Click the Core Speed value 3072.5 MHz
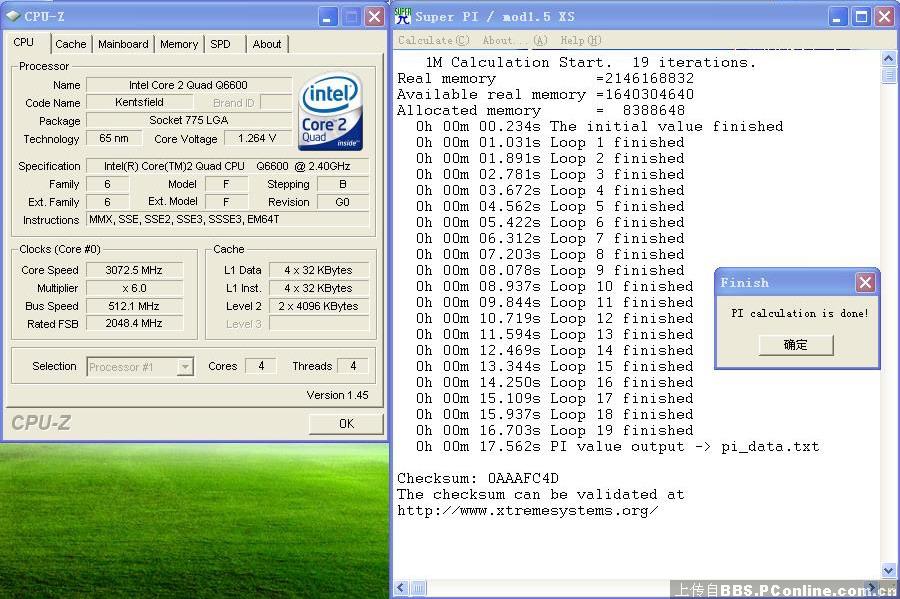This screenshot has width=900, height=599. 134,270
